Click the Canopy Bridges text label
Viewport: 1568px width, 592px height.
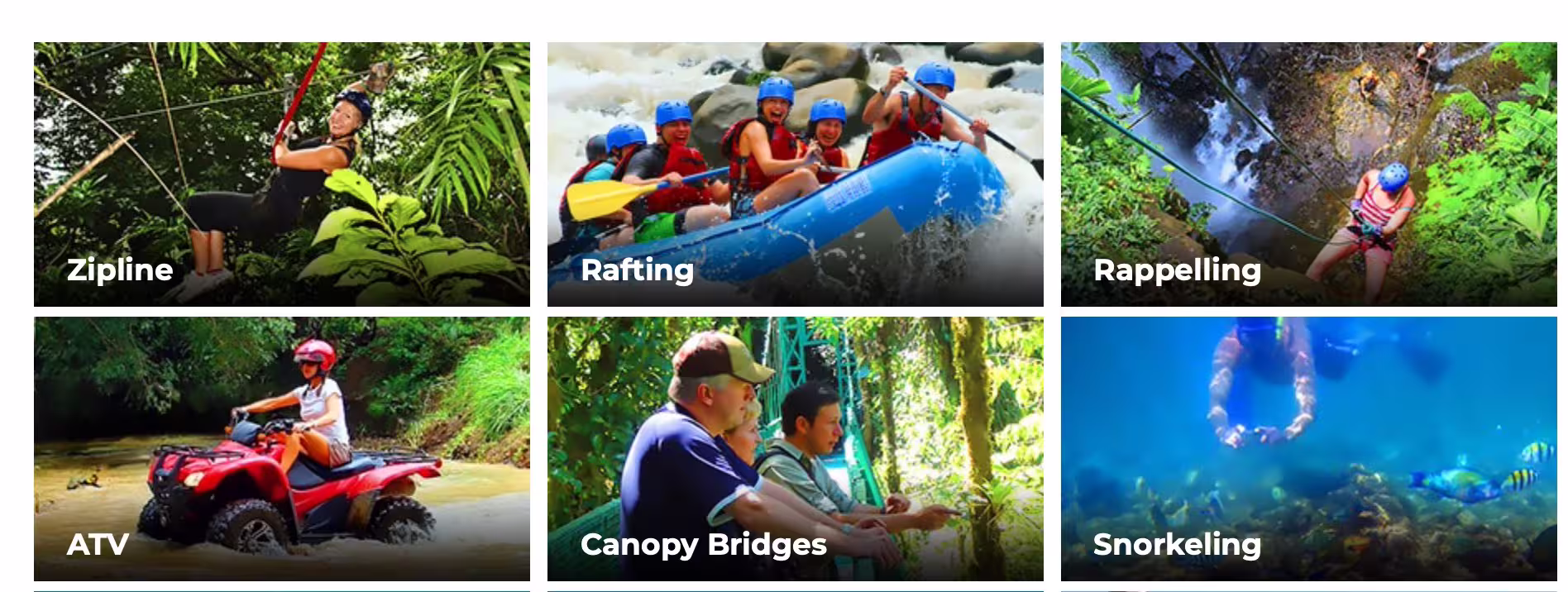coord(704,544)
